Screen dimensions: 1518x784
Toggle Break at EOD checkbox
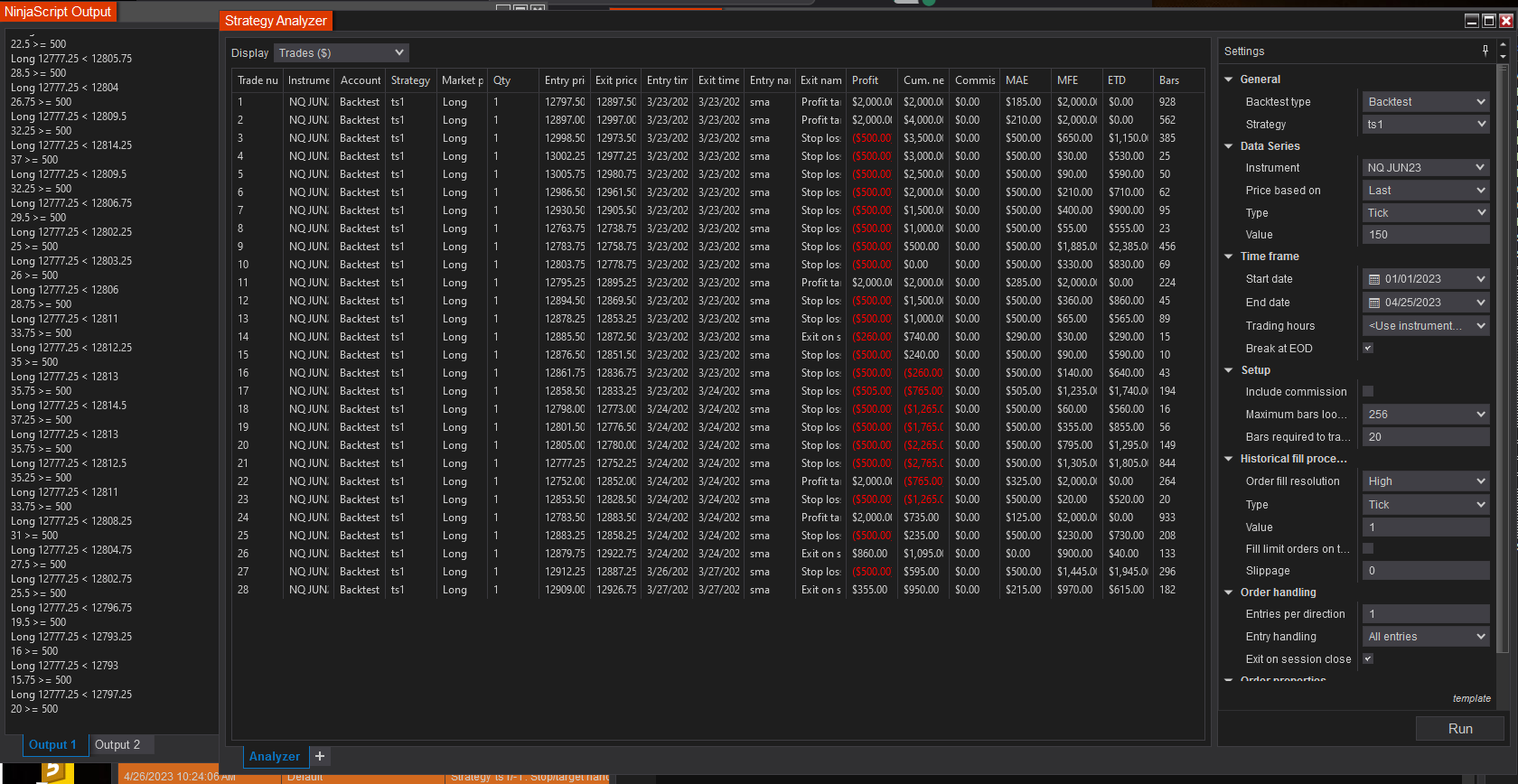click(x=1368, y=348)
